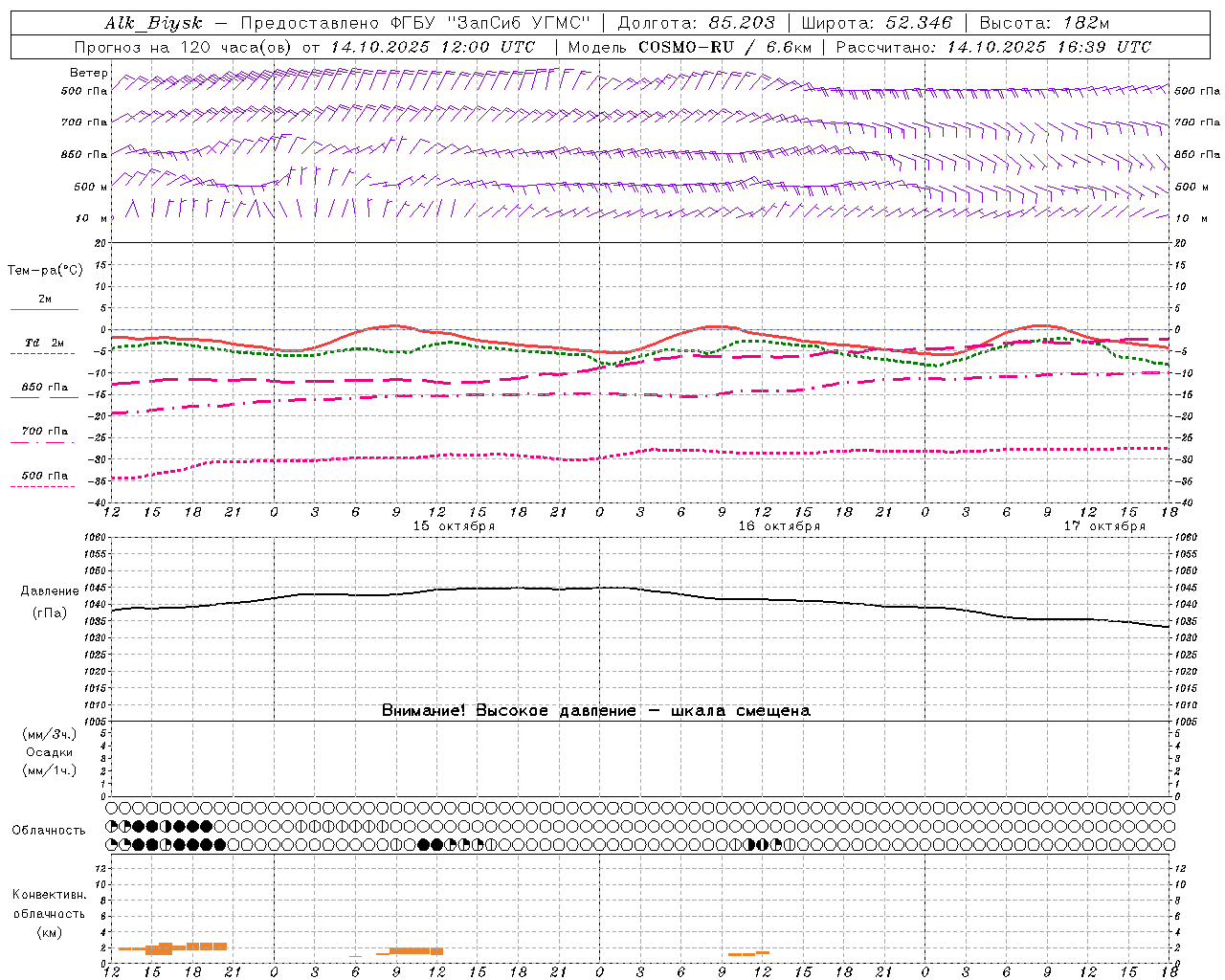The image size is (1225, 980).
Task: Click the Высота: 182м value
Action: [1044, 23]
